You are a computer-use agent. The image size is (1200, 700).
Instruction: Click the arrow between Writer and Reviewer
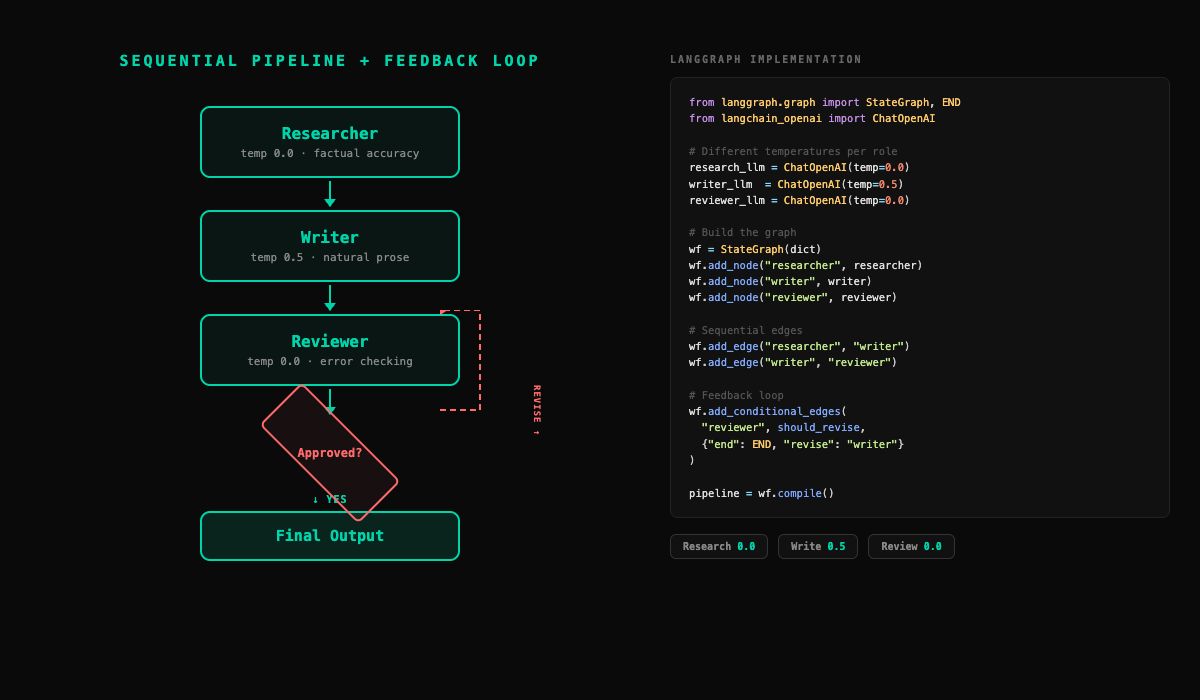(330, 298)
